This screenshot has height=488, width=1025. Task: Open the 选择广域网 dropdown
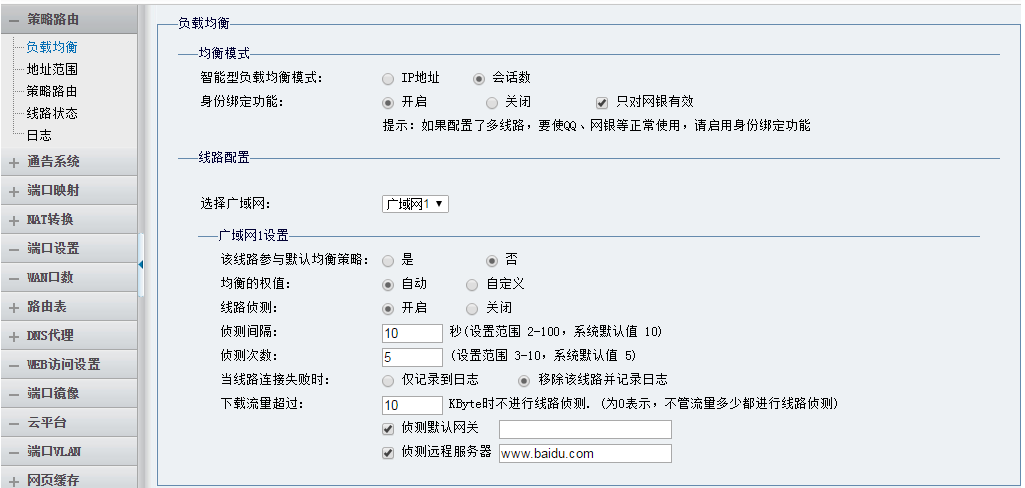coord(415,204)
